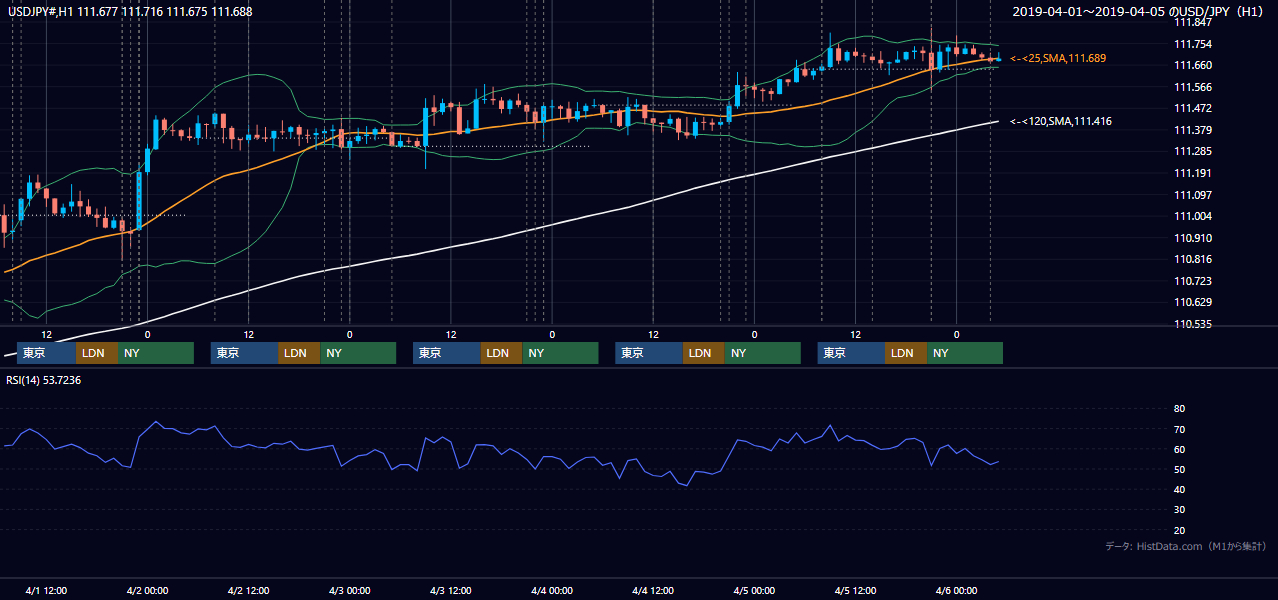Click the RSI scale value 20

pyautogui.click(x=1179, y=530)
